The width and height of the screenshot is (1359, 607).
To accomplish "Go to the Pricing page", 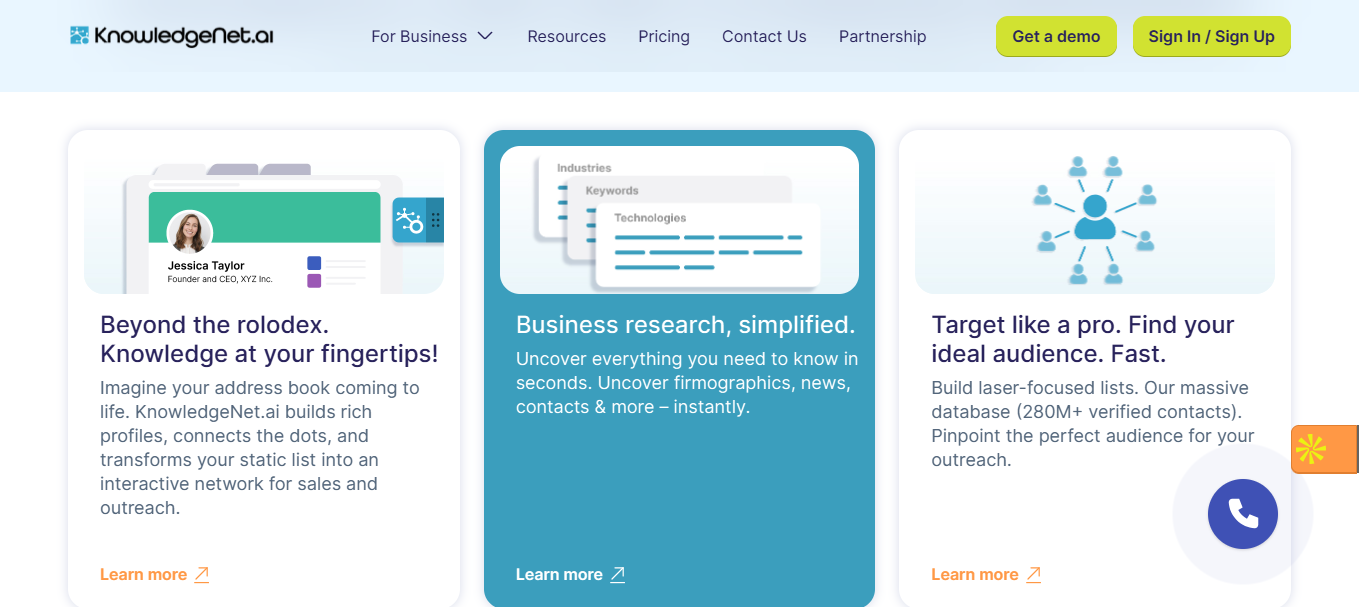I will (664, 36).
